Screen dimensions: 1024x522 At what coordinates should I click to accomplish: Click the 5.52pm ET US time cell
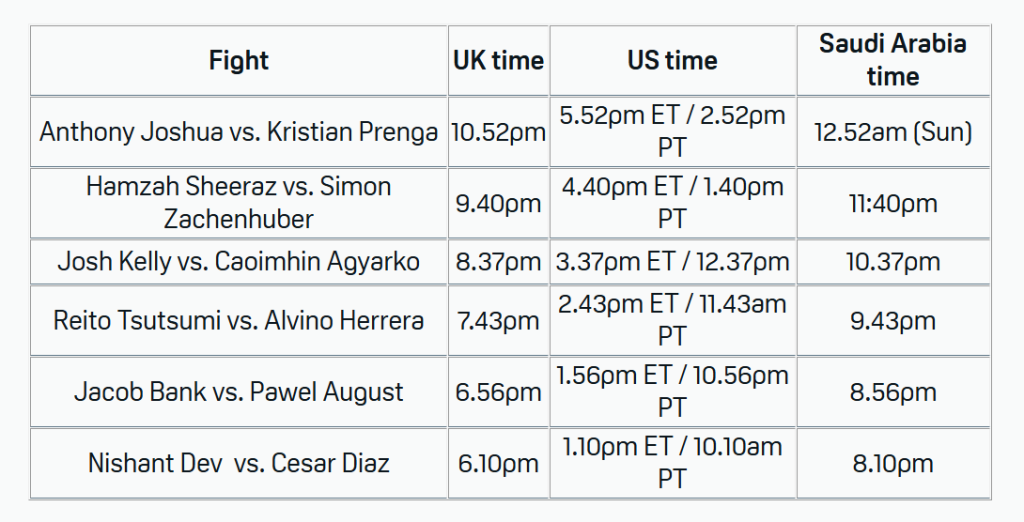(x=673, y=132)
